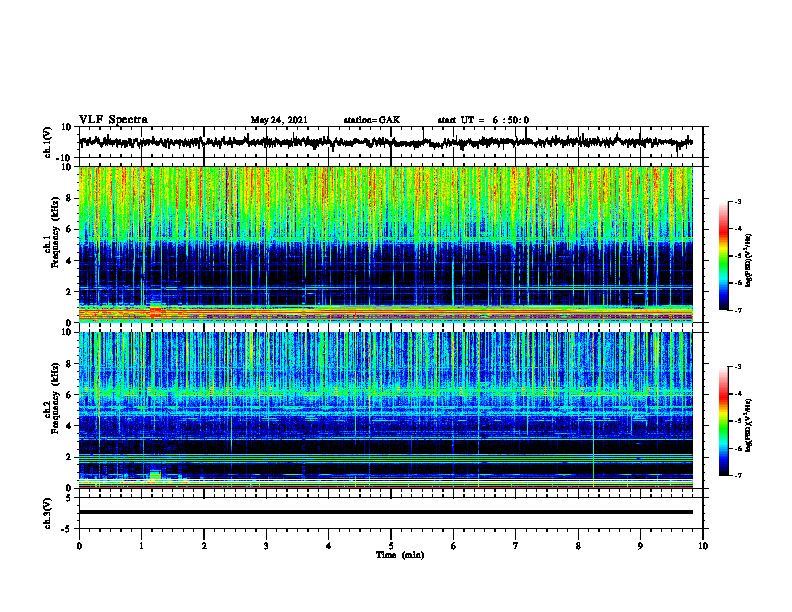This screenshot has width=792, height=612.
Task: Click the -3 value on ch.1 colorbar
Action: coord(737,202)
